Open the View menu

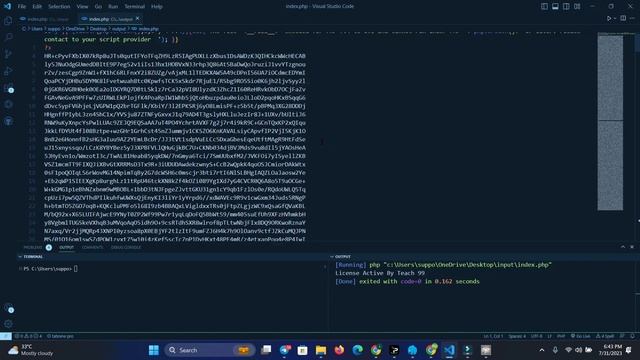coord(82,7)
